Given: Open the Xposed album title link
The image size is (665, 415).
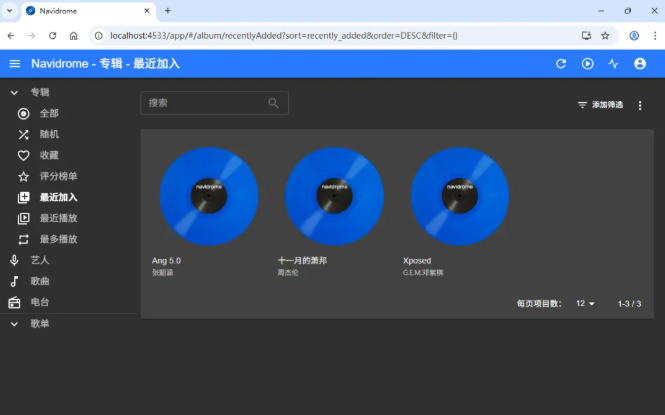Looking at the screenshot, I should point(417,261).
